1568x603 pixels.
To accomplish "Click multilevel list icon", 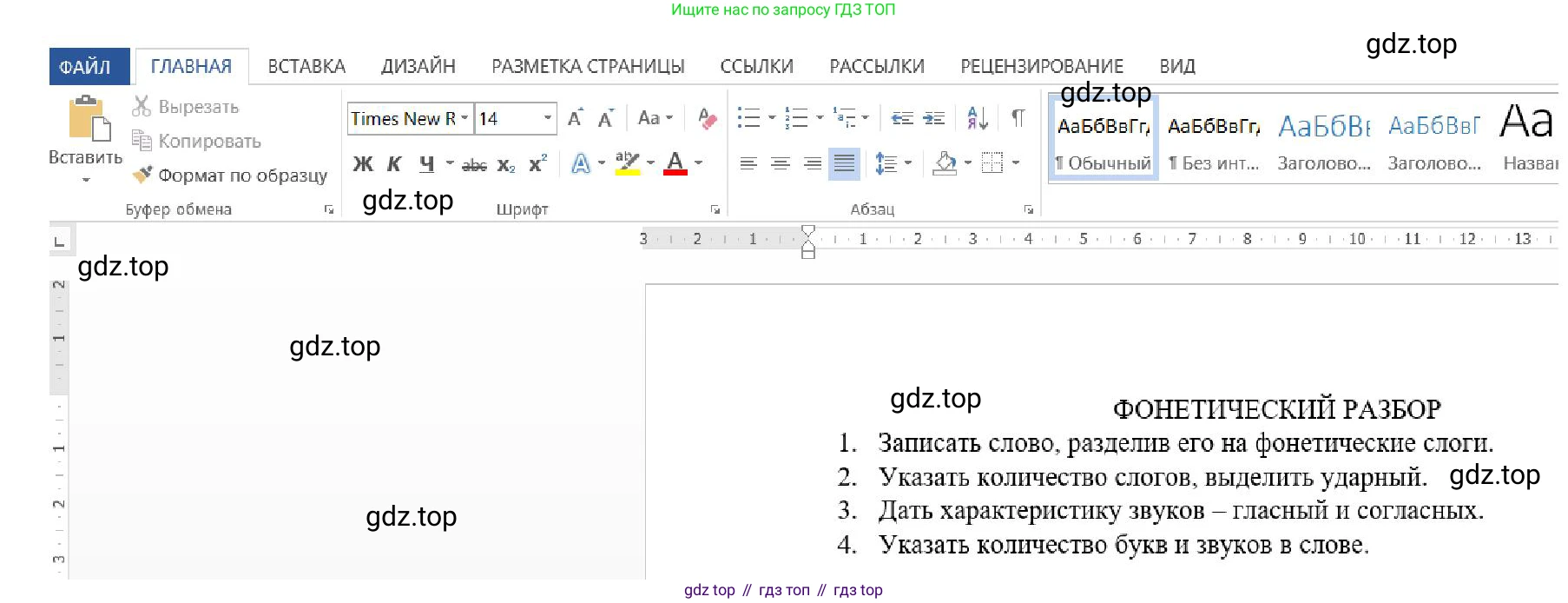I will tap(844, 118).
